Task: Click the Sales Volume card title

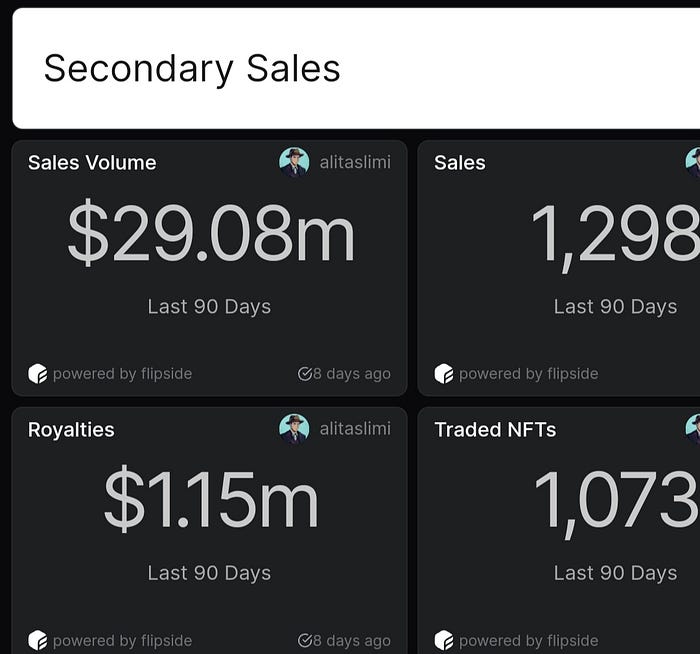Action: click(92, 162)
